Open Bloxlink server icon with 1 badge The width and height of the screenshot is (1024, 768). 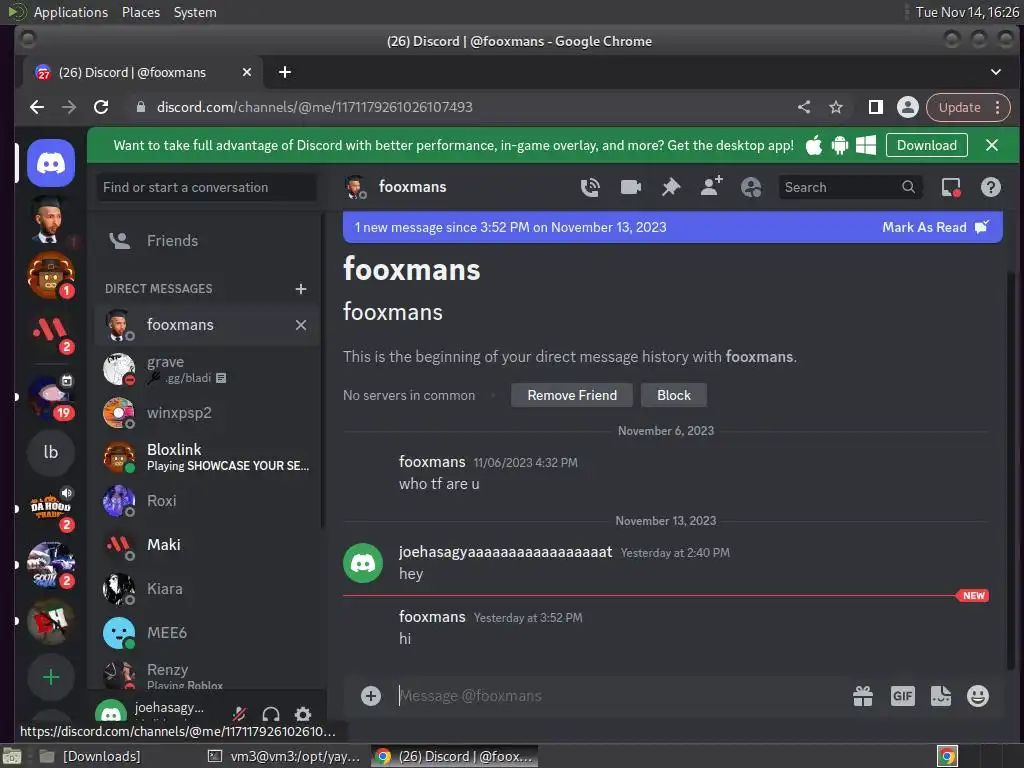pos(50,275)
